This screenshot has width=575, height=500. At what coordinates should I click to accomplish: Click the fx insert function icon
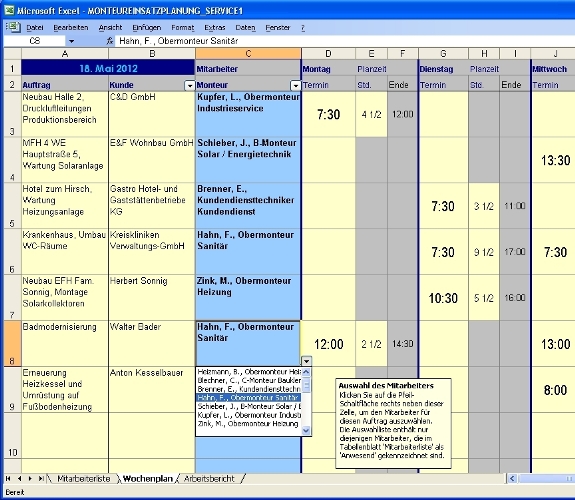coord(110,41)
